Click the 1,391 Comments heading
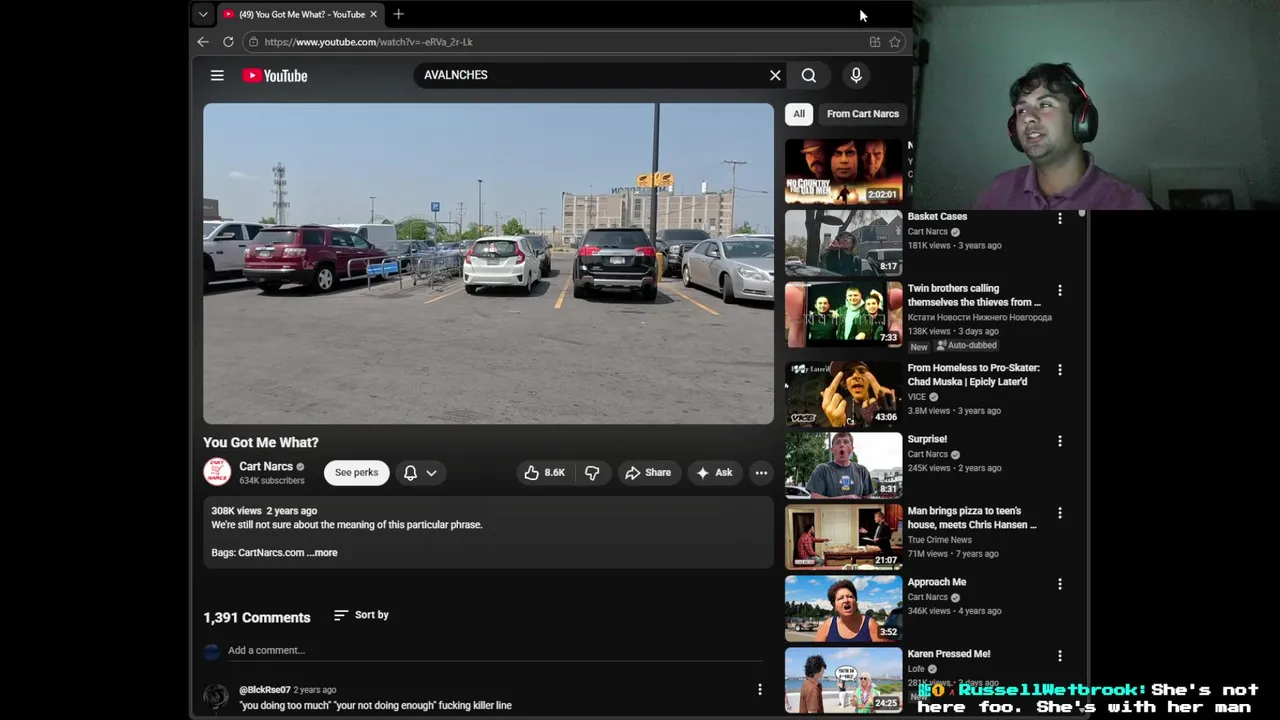Screen dimensions: 1280x720 coord(257,618)
